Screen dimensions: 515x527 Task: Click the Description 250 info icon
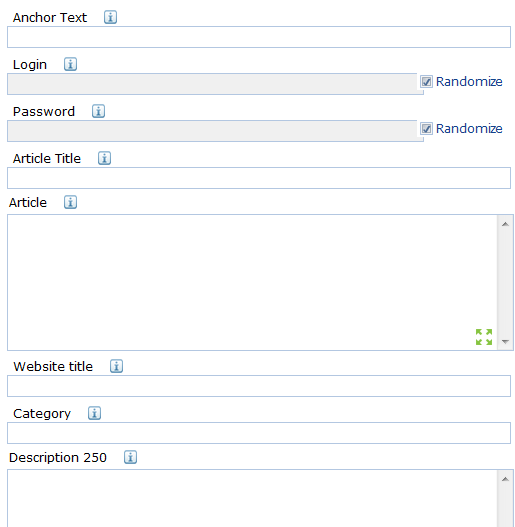pyautogui.click(x=130, y=457)
